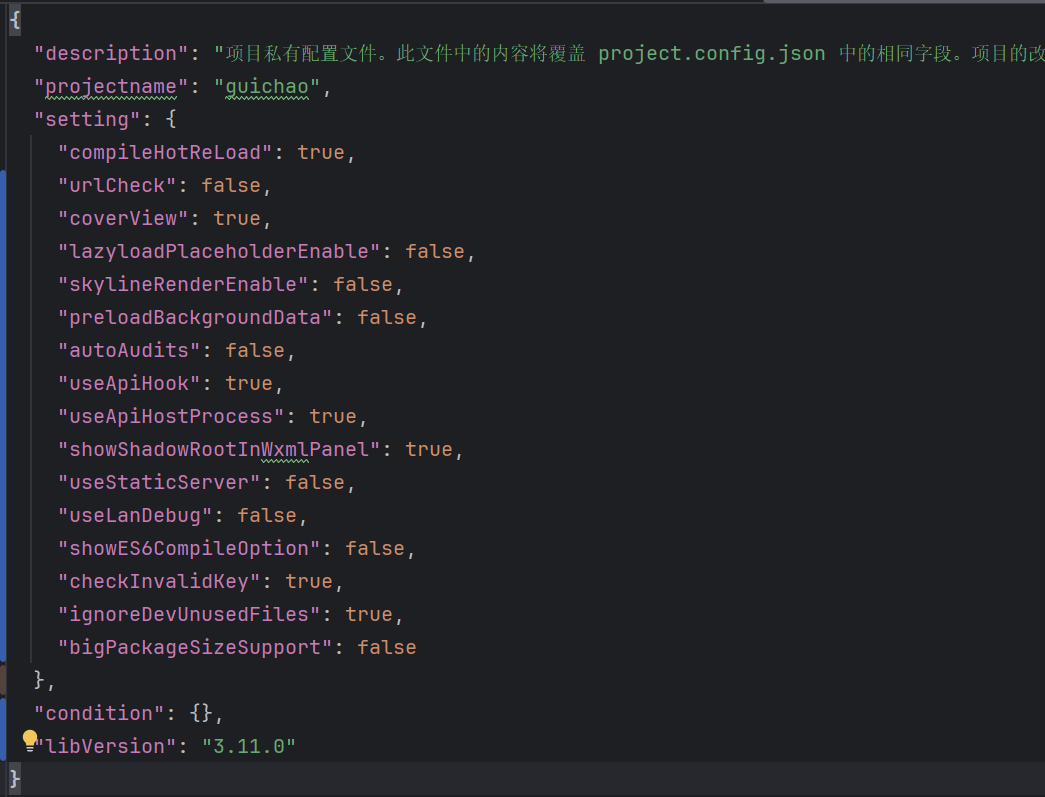1045x797 pixels.
Task: Click the closing brace of the setting block
Action: coord(39,680)
